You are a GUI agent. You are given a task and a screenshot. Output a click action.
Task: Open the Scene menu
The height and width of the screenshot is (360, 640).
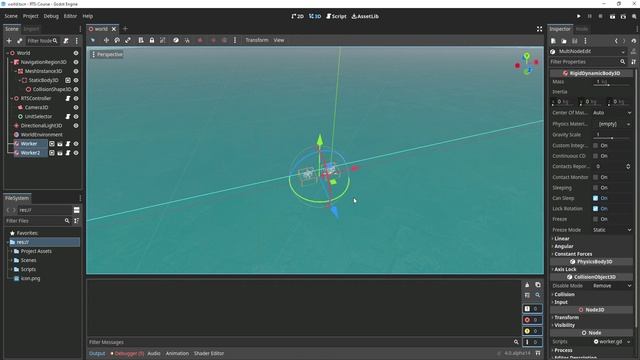click(11, 16)
